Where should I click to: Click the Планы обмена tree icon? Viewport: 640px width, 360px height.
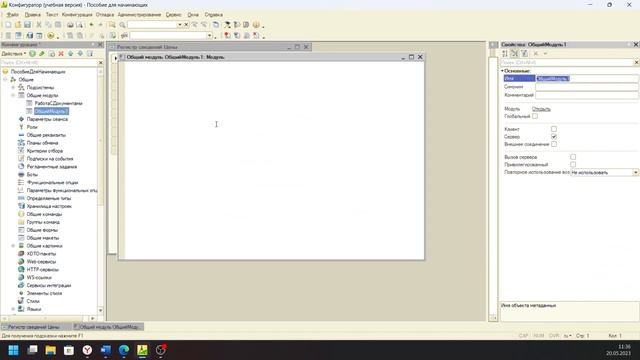pos(21,143)
